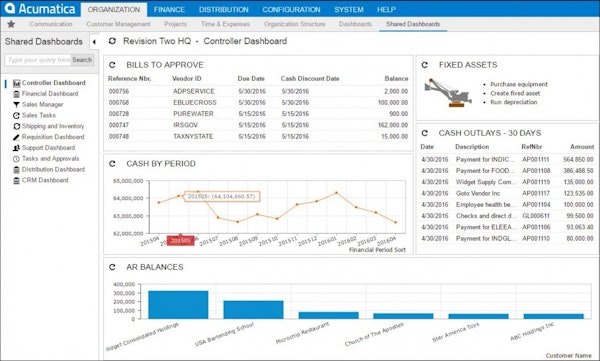Viewport: 600px width, 361px height.
Task: Switch to the Time & Expenses tab
Action: (x=225, y=24)
